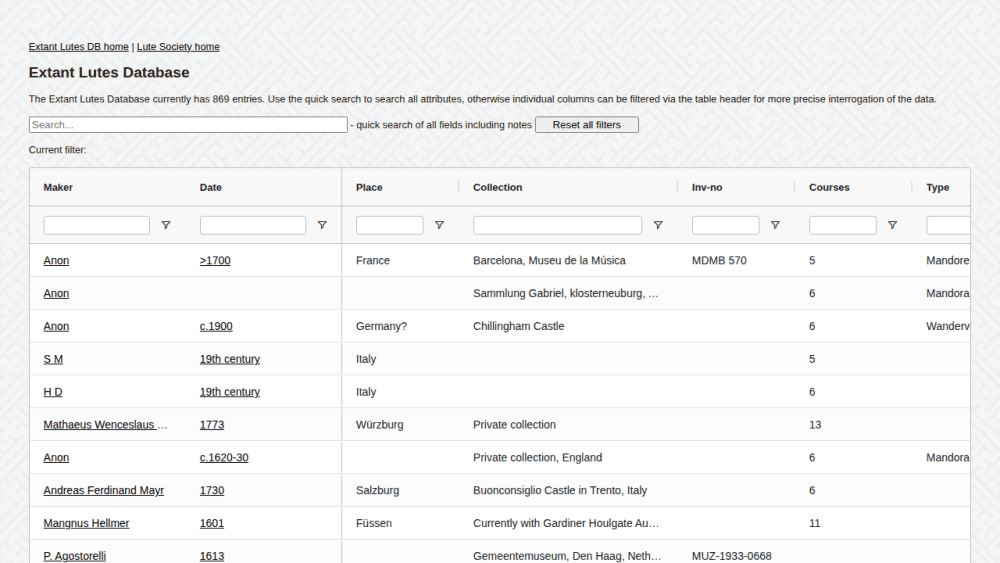Image resolution: width=1000 pixels, height=563 pixels.
Task: Open the Collection column filter icon
Action: [x=658, y=225]
